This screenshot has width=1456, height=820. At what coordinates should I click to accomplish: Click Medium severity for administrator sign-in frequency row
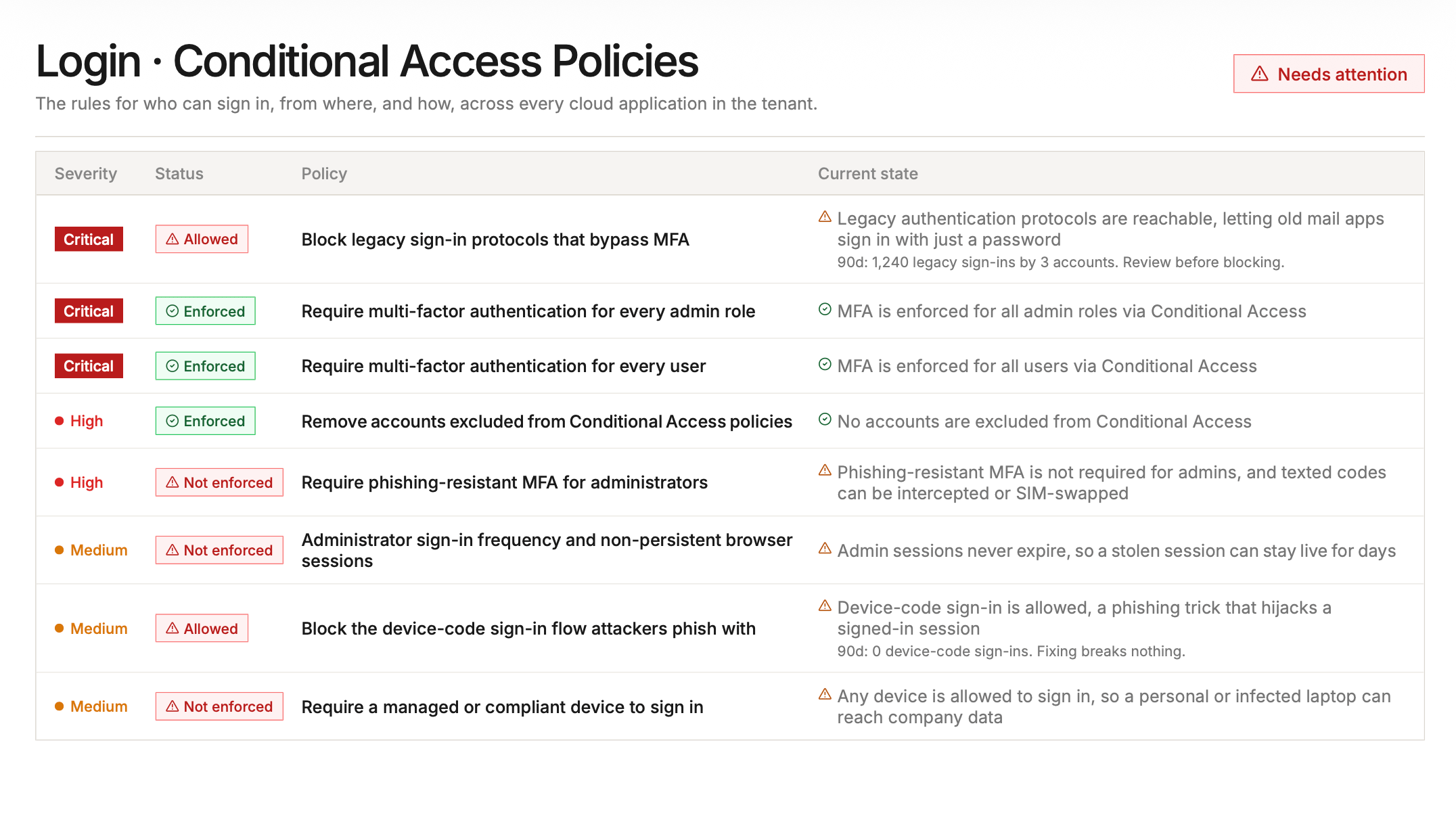(x=91, y=550)
